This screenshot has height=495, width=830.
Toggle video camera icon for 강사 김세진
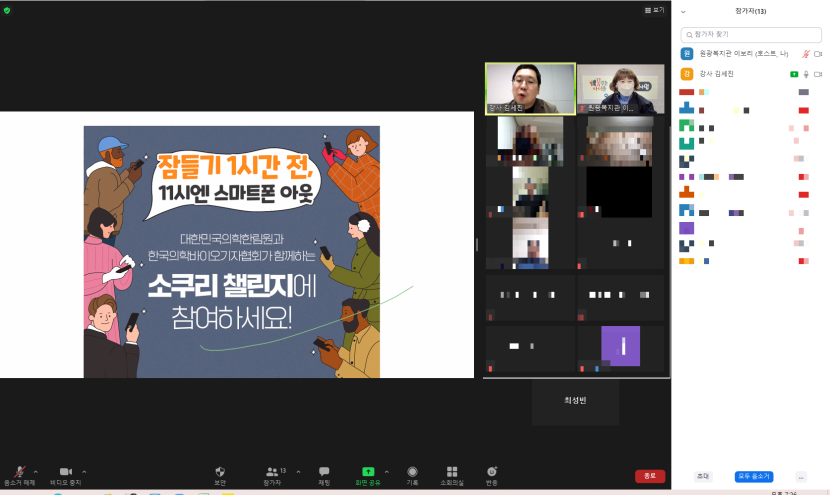[x=818, y=74]
